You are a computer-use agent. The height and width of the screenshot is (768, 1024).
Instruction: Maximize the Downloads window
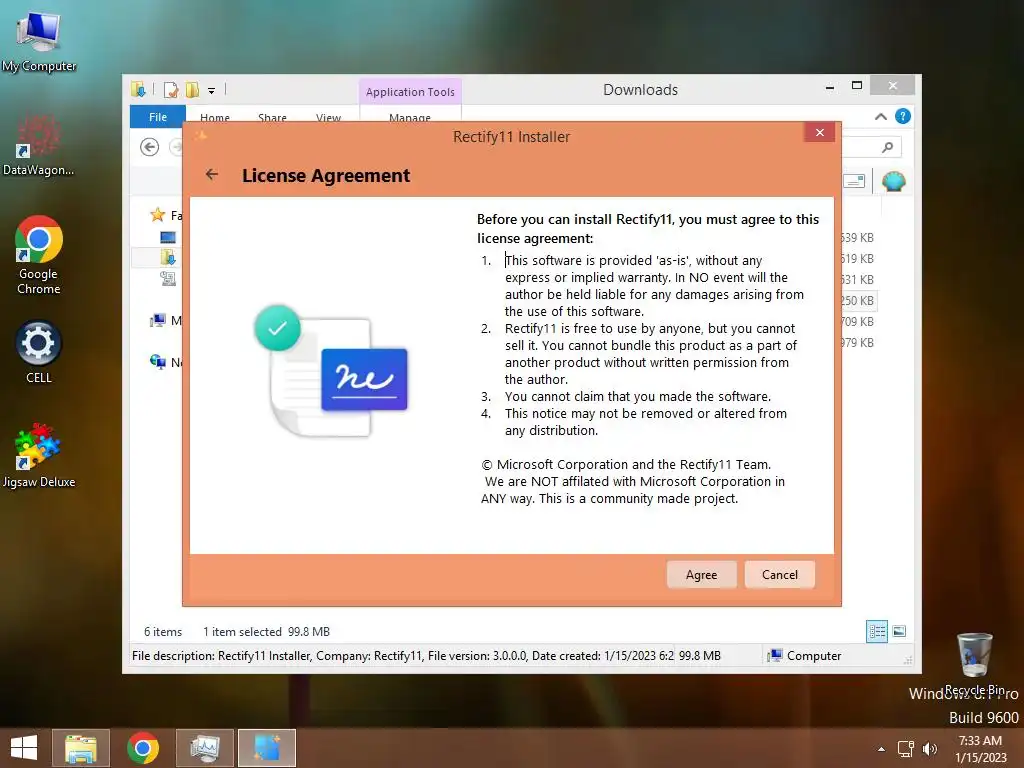tap(857, 86)
